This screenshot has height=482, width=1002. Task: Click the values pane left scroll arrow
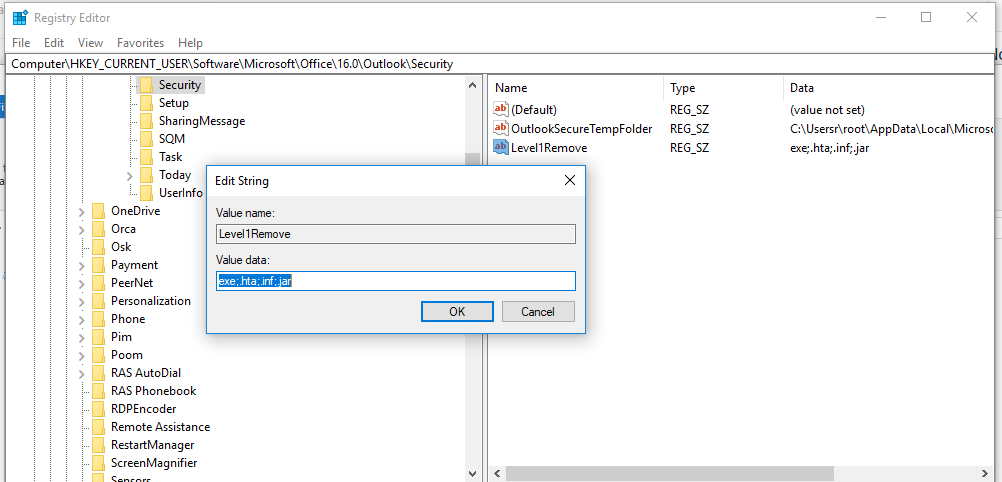coord(497,474)
